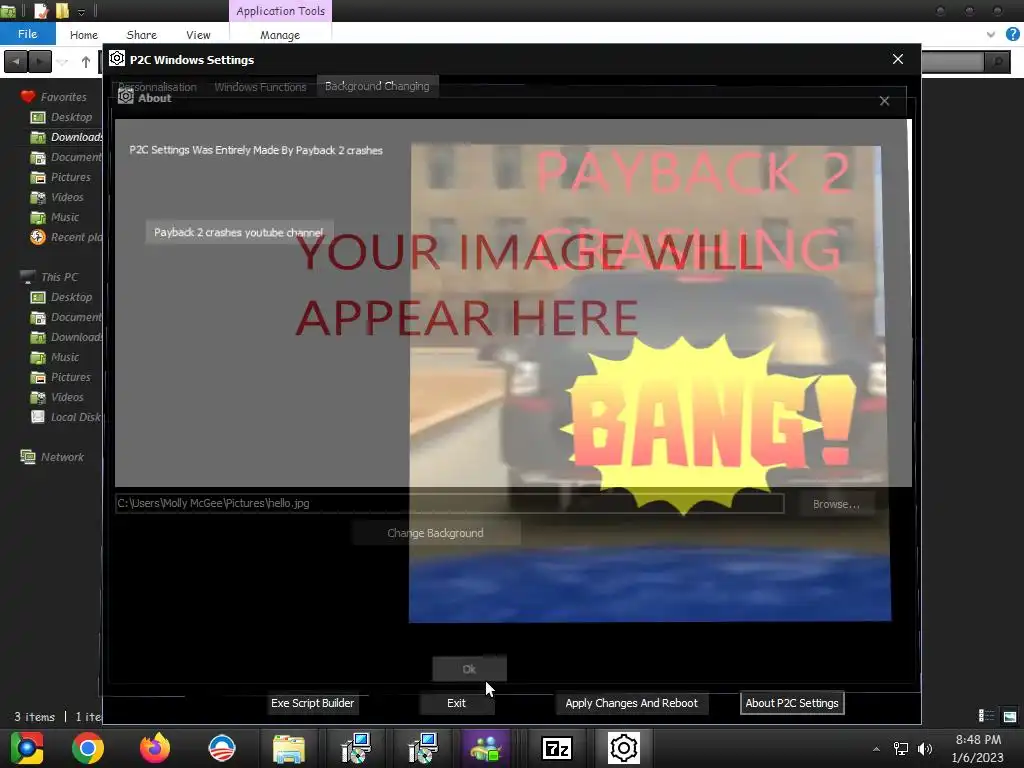The image size is (1024, 768).
Task: Open Music under This PC
Action: point(57,357)
